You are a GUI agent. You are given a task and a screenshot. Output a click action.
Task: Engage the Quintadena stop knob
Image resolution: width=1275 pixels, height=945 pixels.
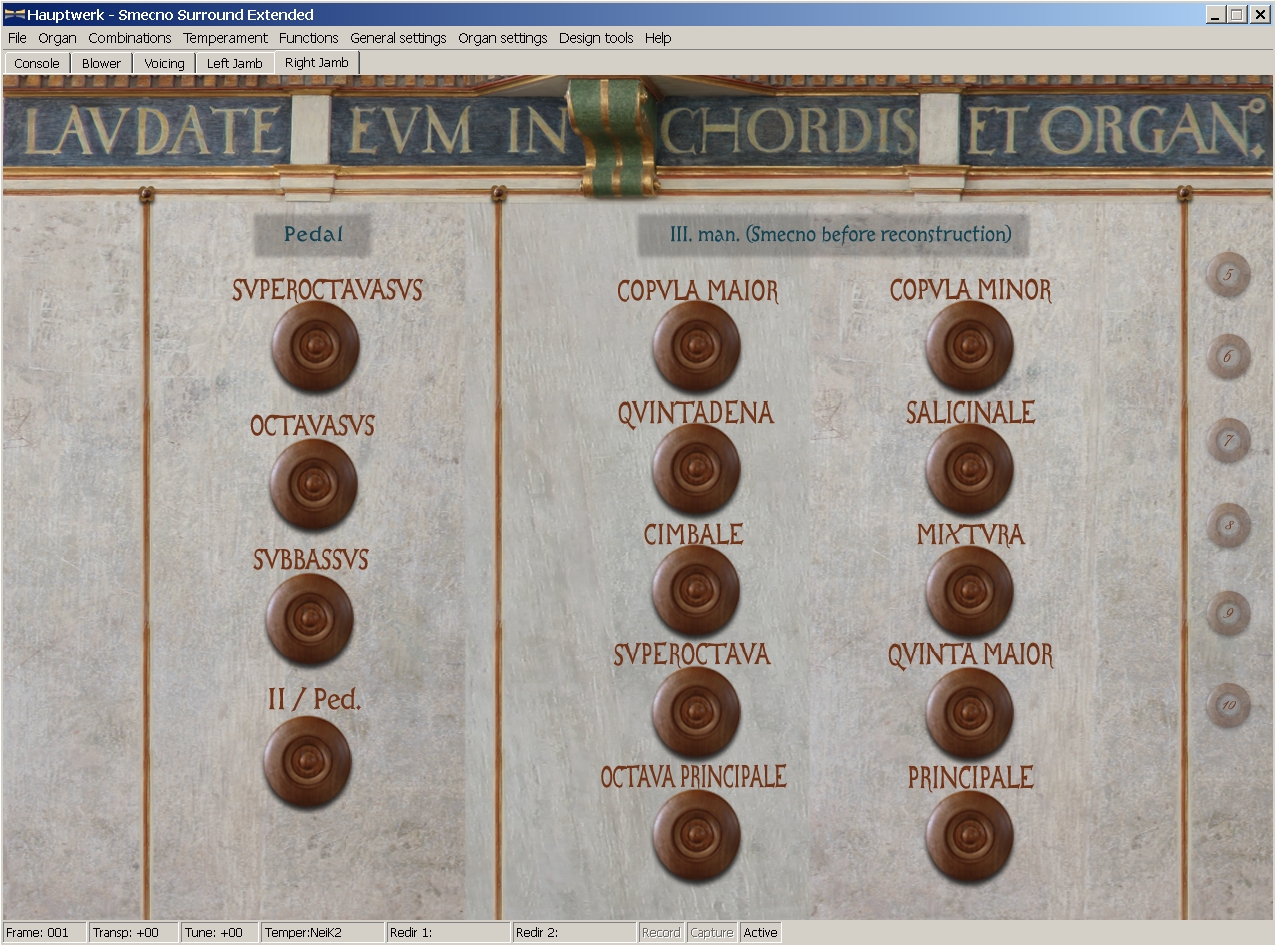coord(696,469)
